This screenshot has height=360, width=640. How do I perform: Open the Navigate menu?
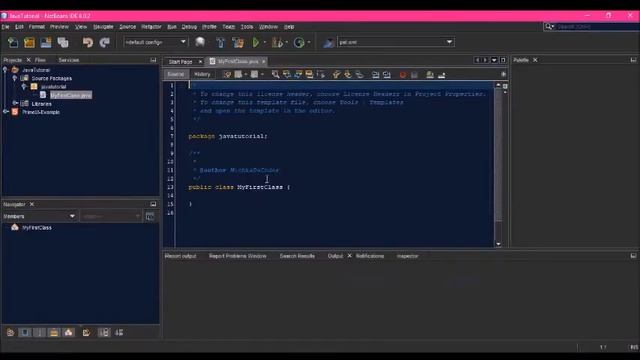point(103,27)
